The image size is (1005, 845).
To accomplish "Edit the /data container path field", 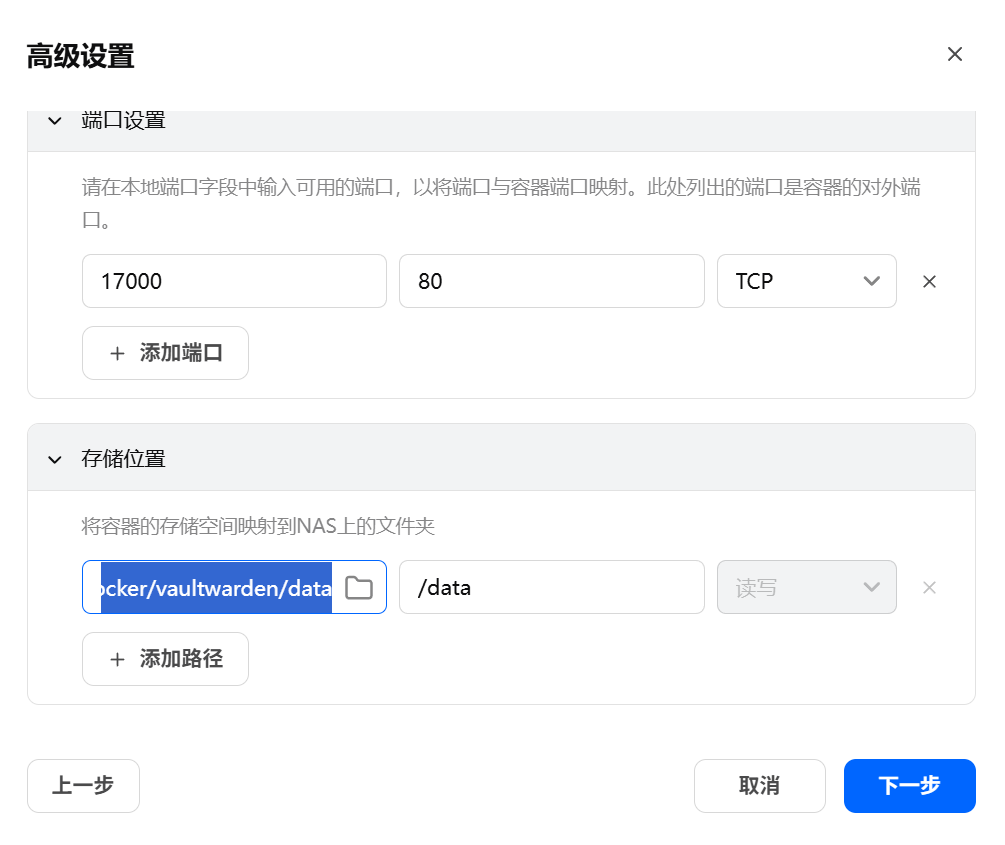I will tap(551, 587).
